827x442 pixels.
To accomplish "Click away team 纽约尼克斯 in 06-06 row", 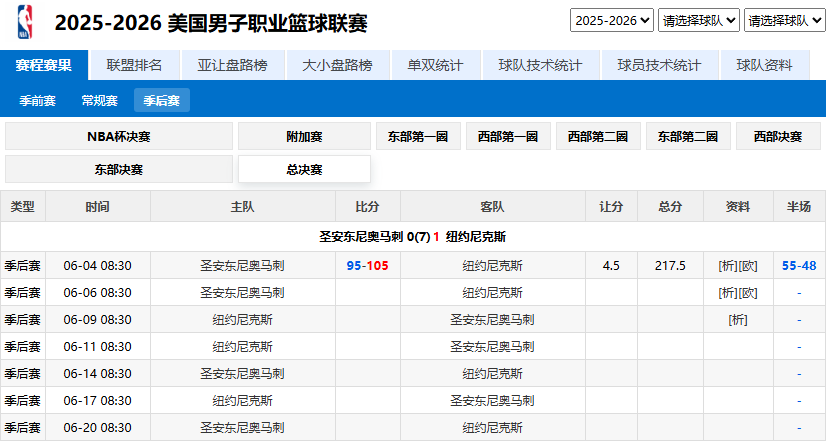I will coord(493,293).
